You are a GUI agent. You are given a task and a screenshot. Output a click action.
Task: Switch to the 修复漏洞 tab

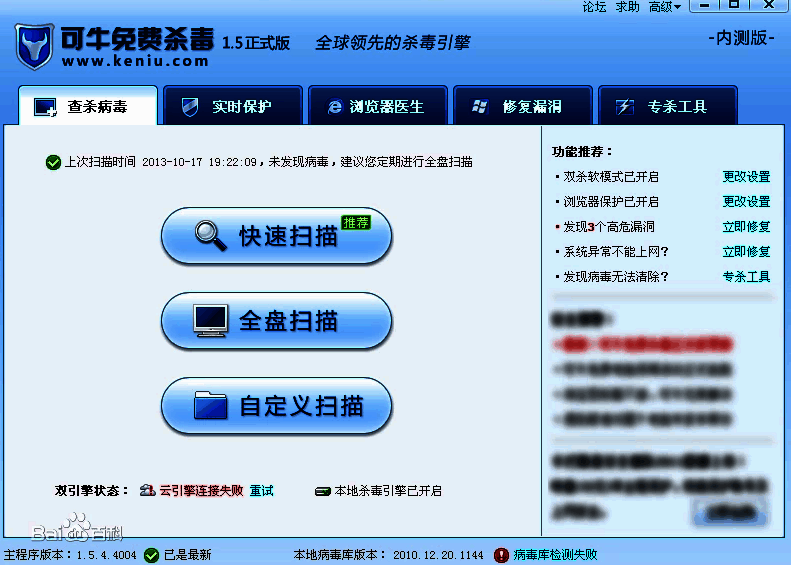(x=523, y=105)
